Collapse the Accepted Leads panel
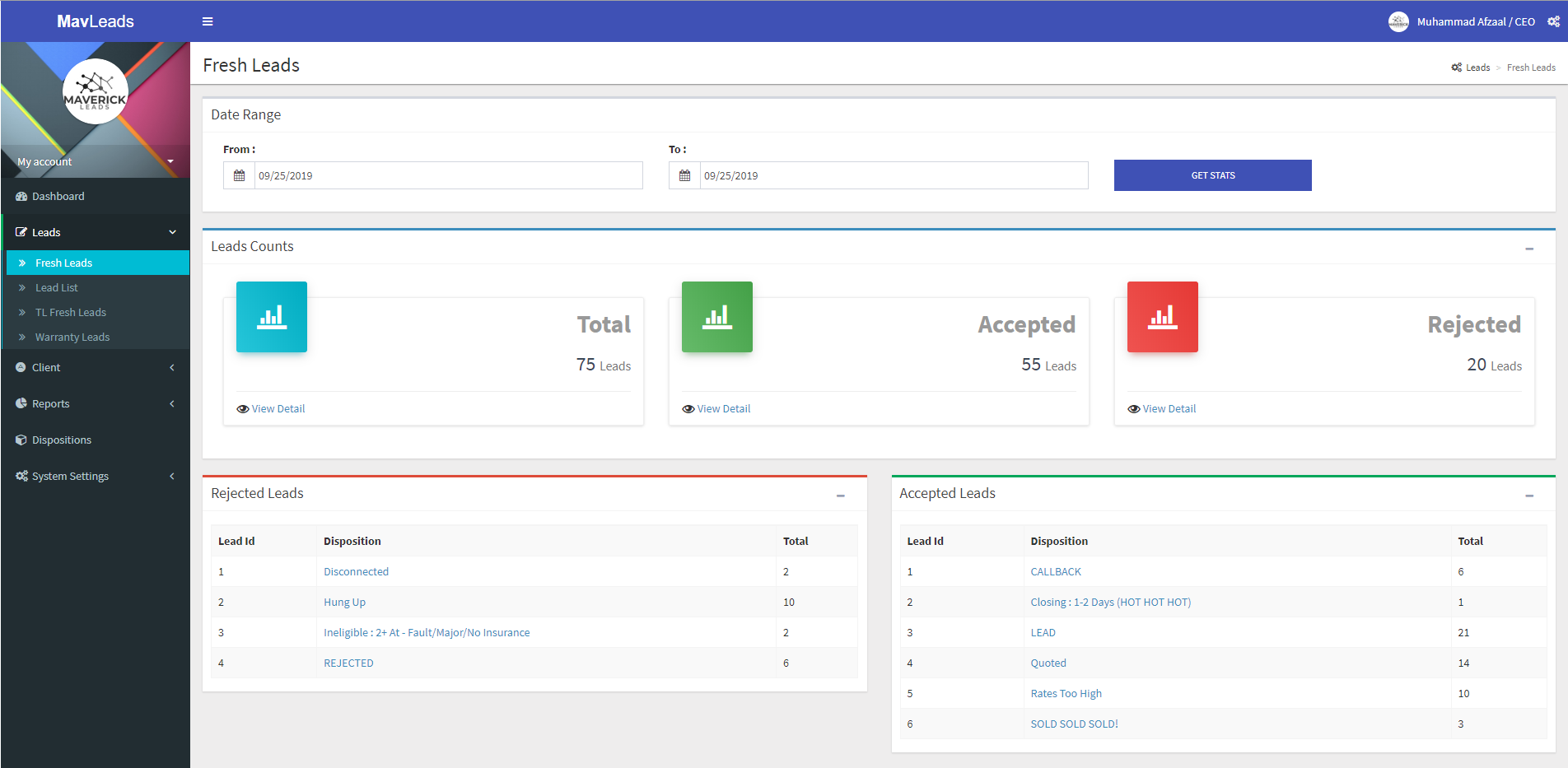This screenshot has height=768, width=1568. pyautogui.click(x=1529, y=495)
